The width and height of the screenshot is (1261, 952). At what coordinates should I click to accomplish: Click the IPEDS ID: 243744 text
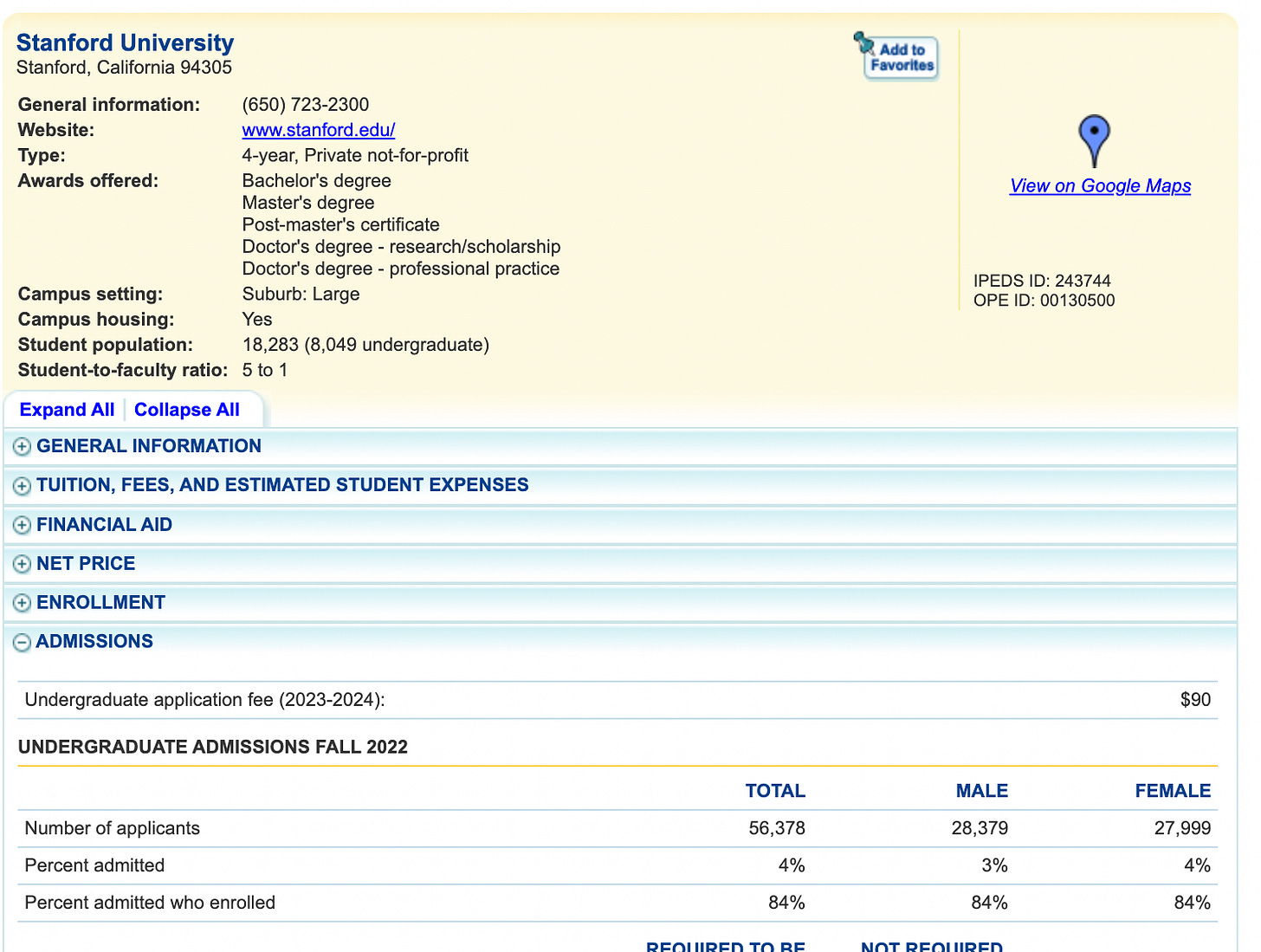[x=1042, y=281]
